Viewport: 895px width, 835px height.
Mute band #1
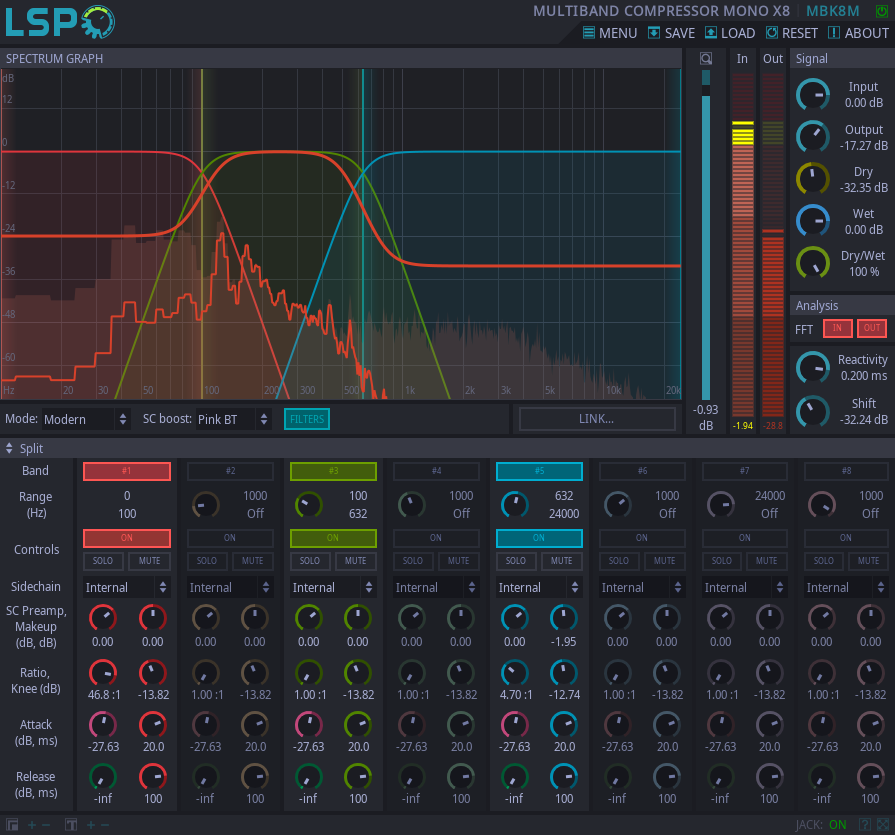150,561
